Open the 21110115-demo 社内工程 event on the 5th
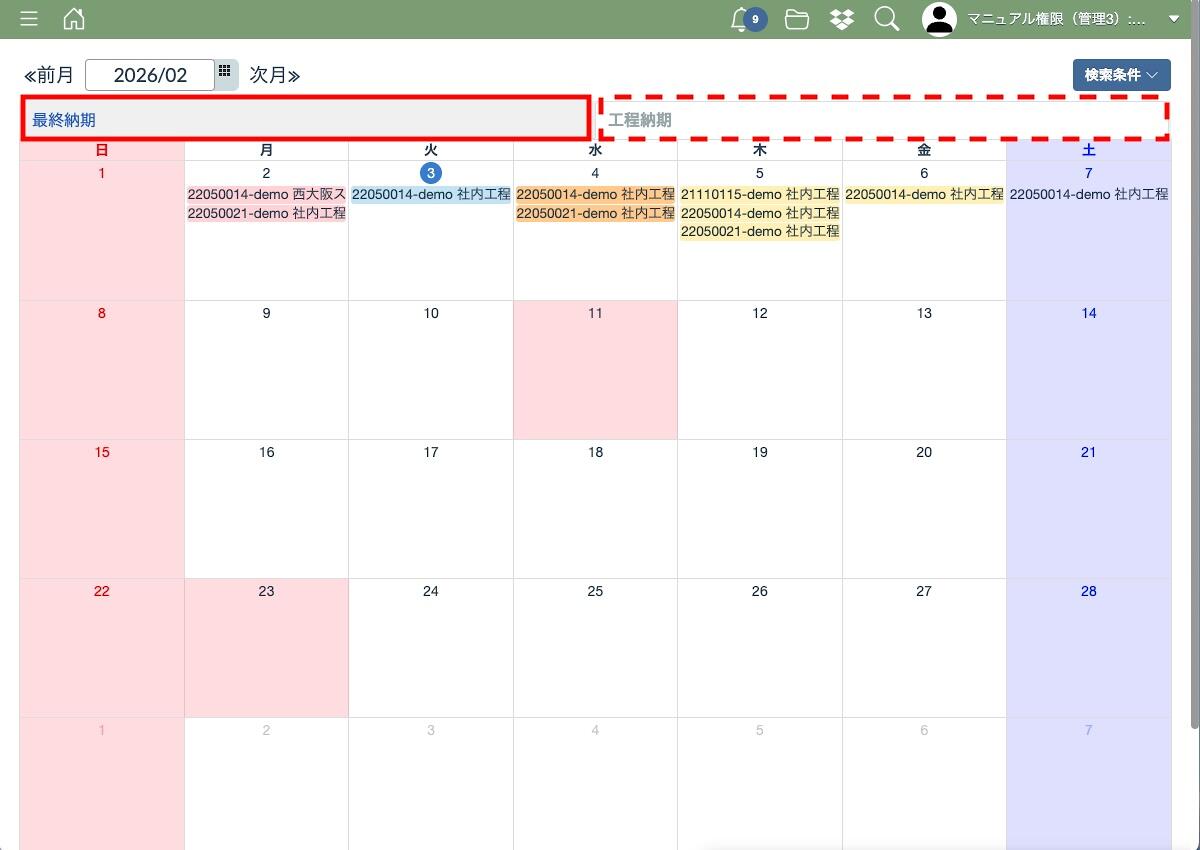The height and width of the screenshot is (850, 1200). click(x=760, y=194)
